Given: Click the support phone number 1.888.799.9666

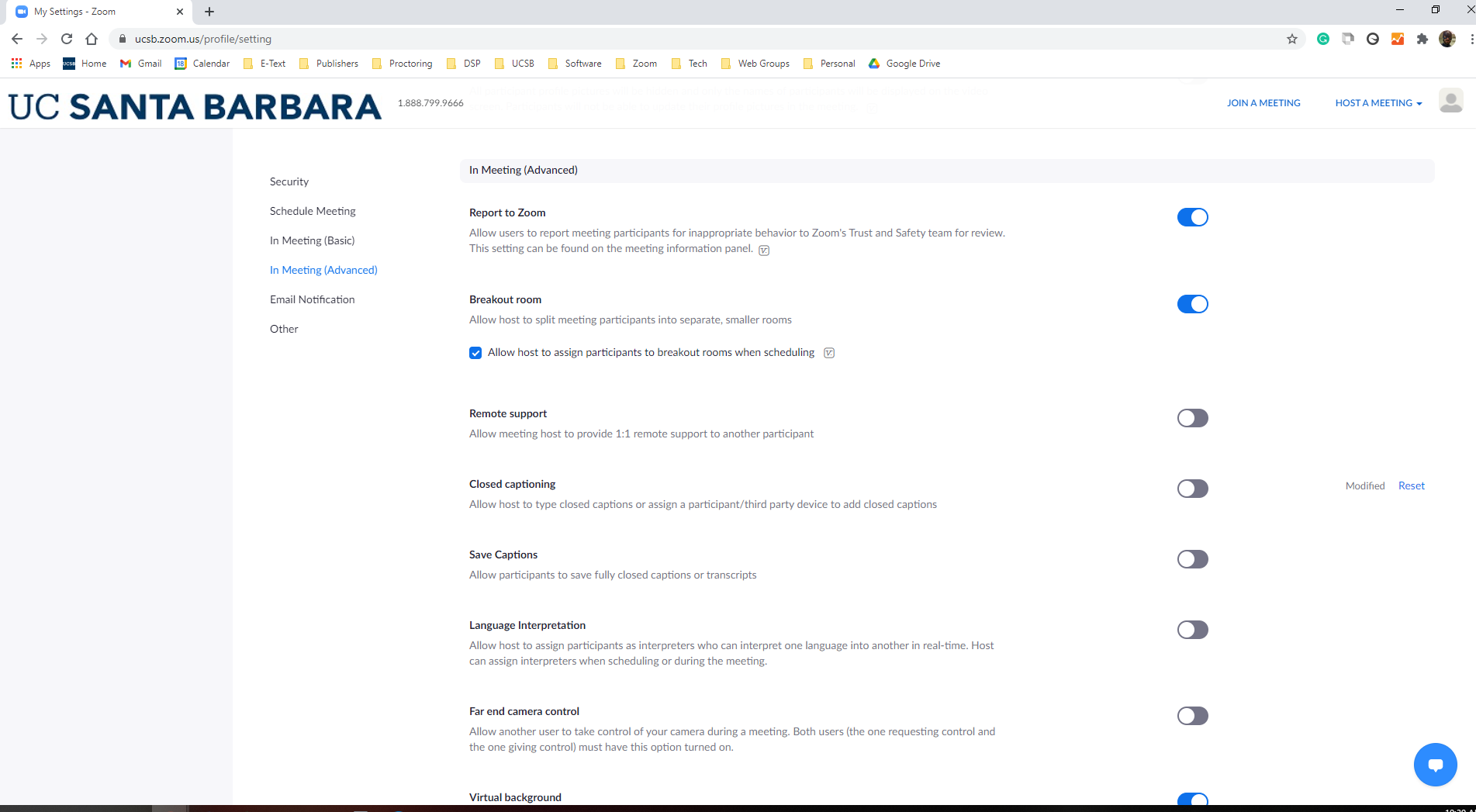Looking at the screenshot, I should tap(430, 103).
